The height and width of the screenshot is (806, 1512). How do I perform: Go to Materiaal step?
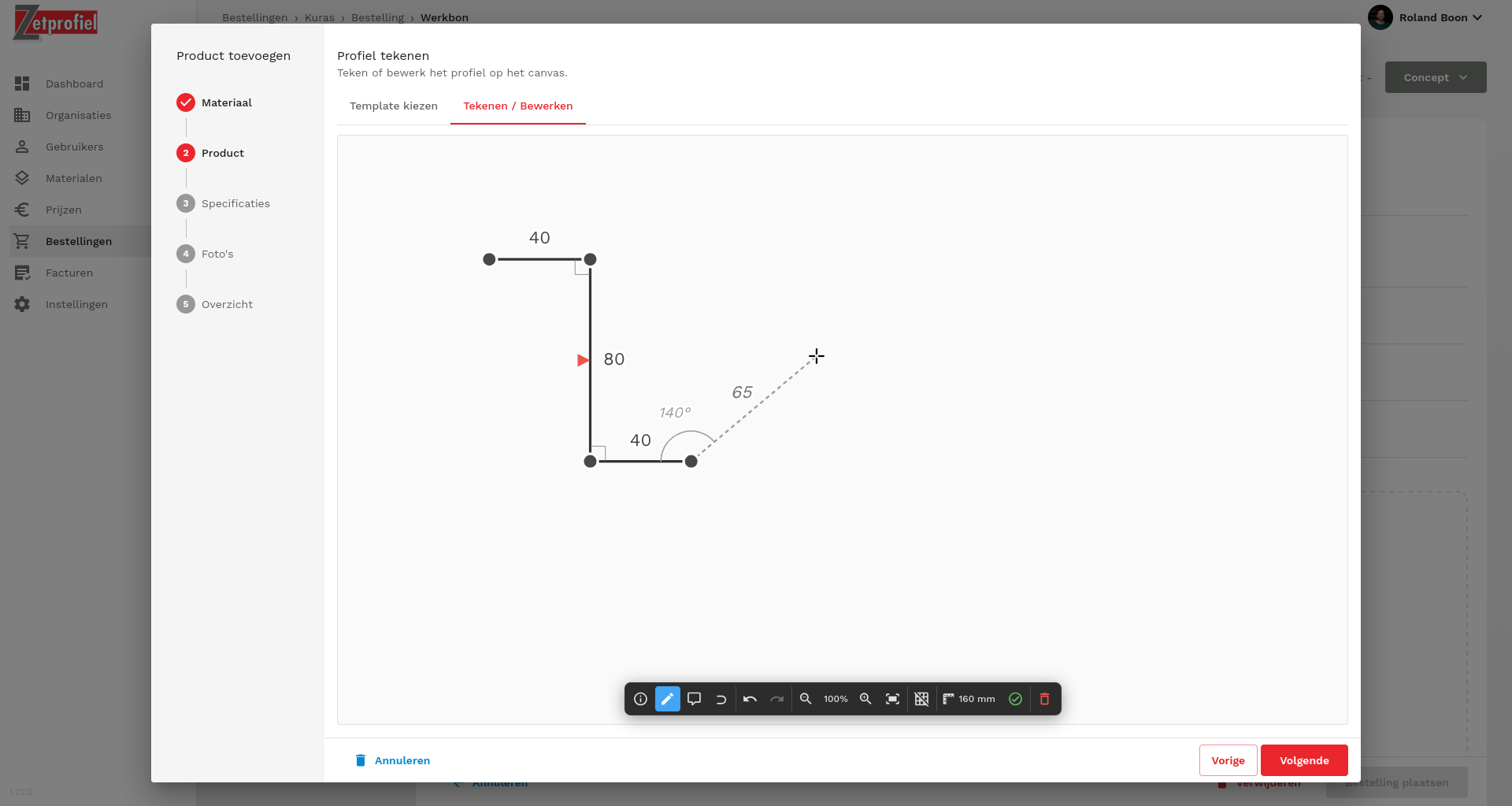(214, 102)
